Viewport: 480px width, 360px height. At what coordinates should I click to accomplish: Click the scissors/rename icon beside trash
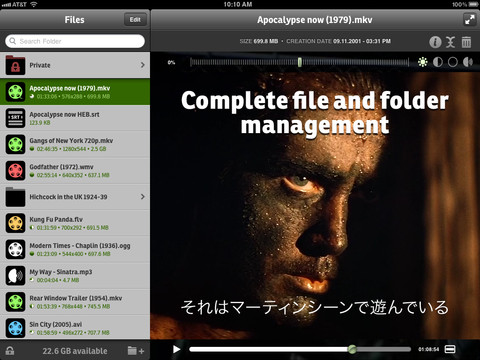point(450,42)
